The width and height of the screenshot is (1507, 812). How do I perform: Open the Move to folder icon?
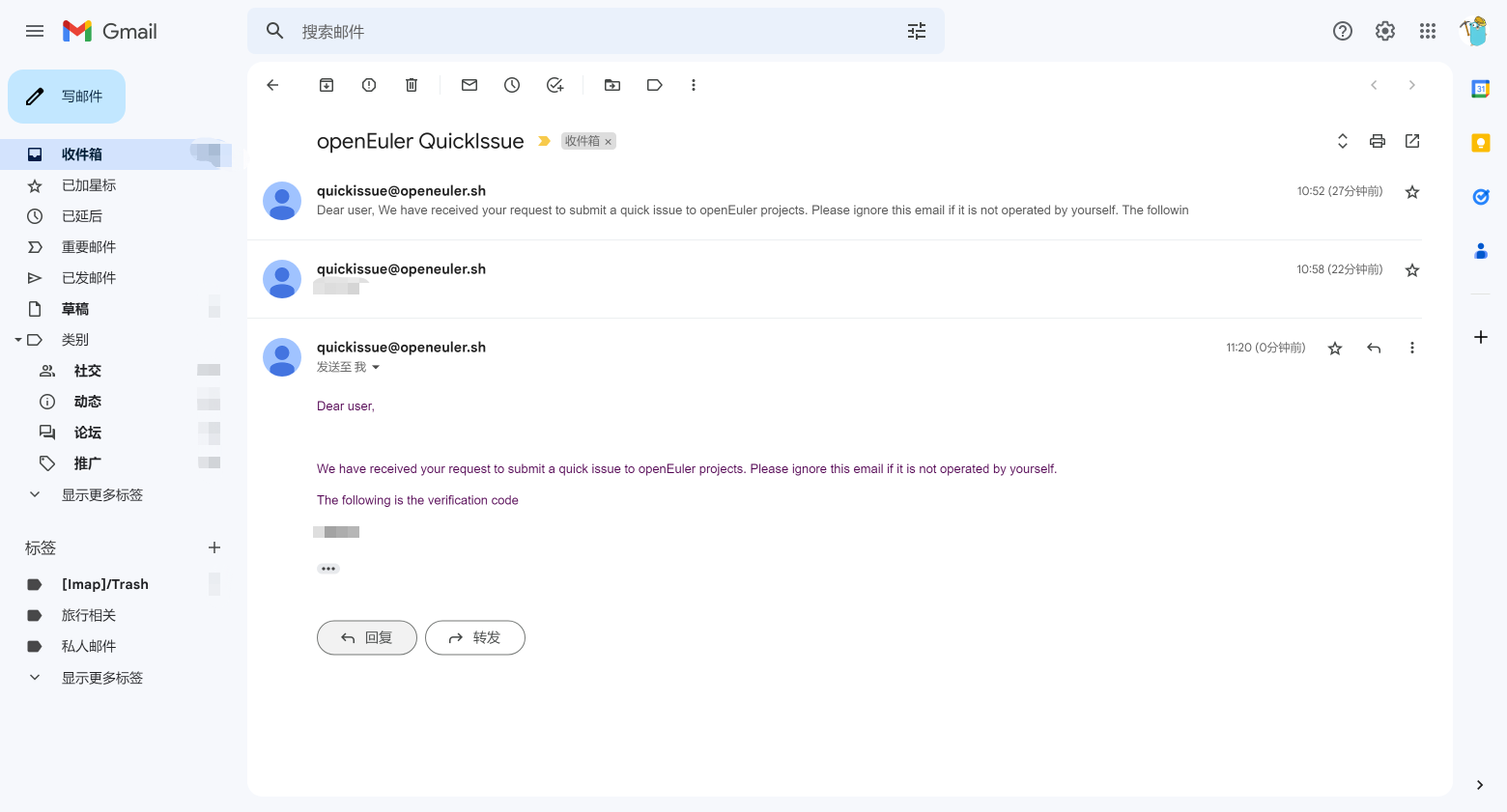[x=612, y=85]
